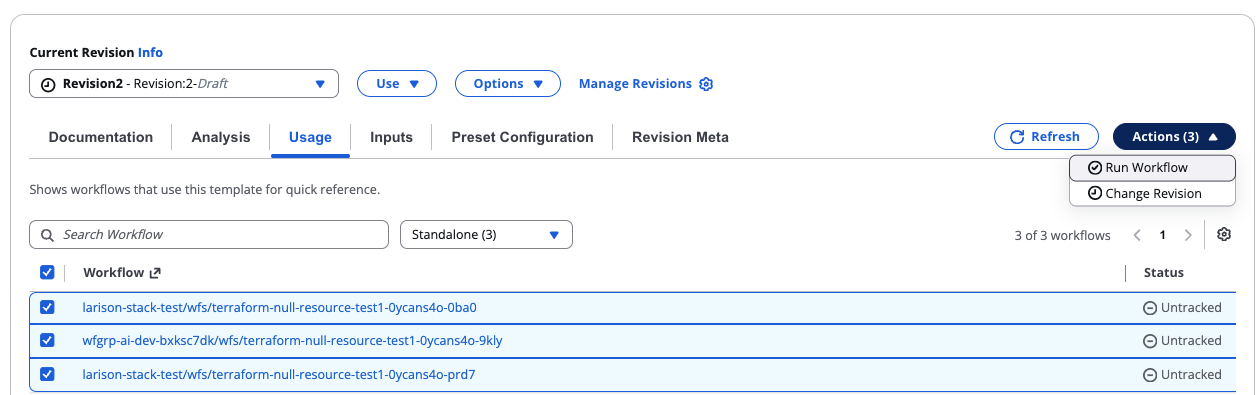Open the Preset Configuration tab
Viewport: 1259px width, 395px height.
point(522,137)
